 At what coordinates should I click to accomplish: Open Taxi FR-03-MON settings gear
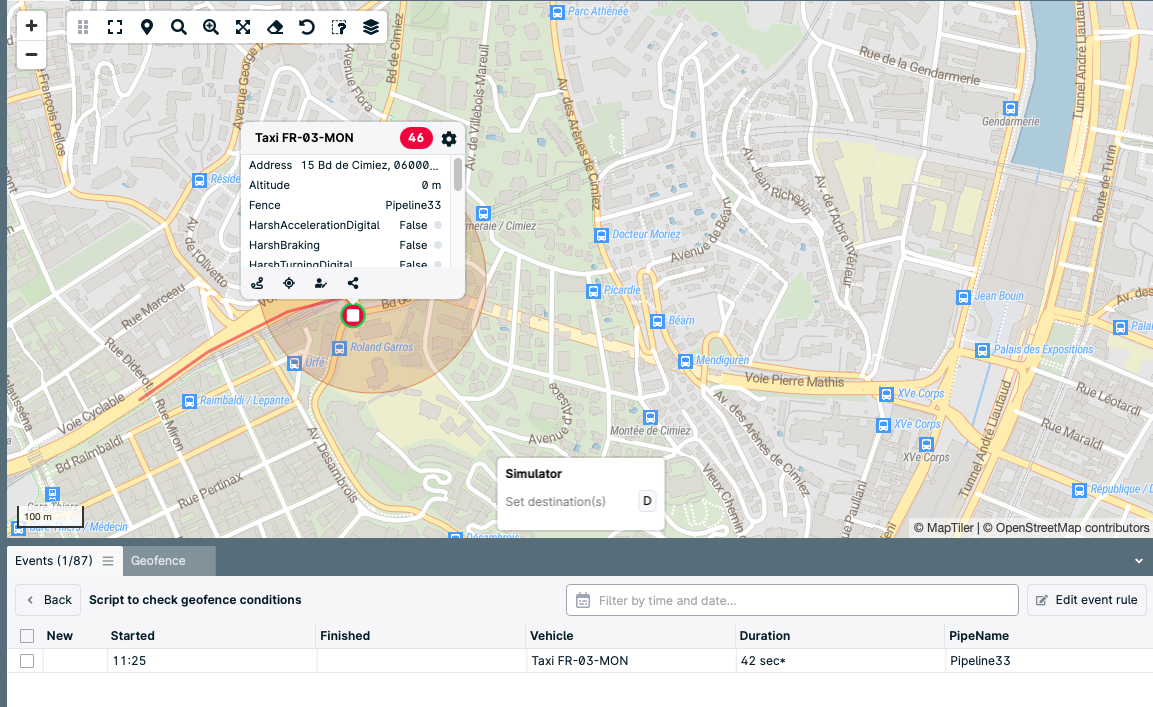click(449, 138)
